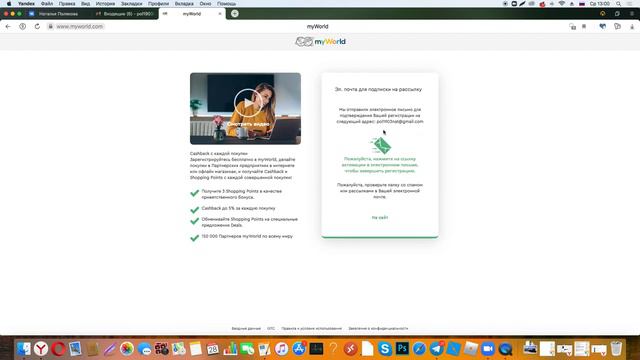The height and width of the screenshot is (360, 640).
Task: Open the Профили menu
Action: click(x=158, y=4)
